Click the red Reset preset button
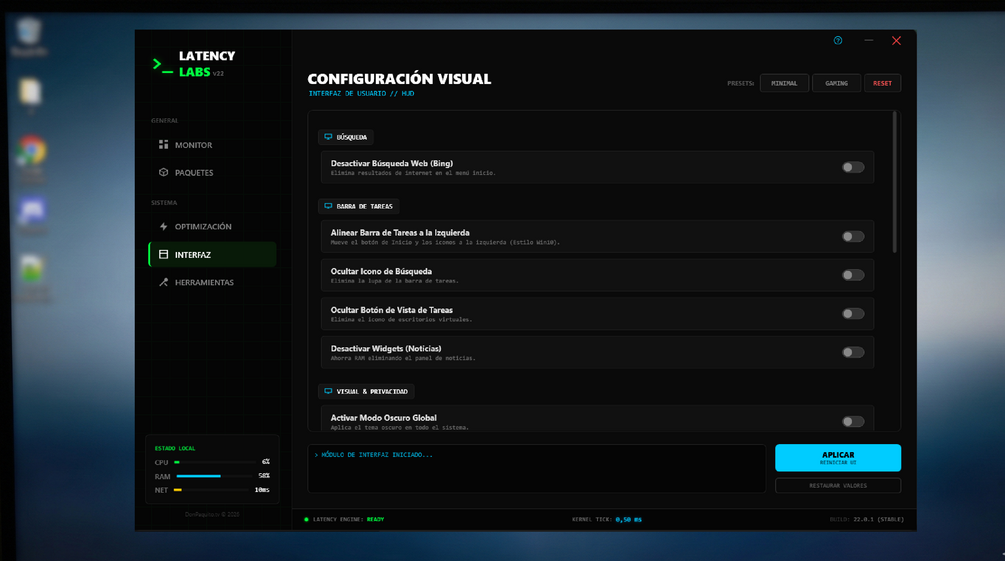The height and width of the screenshot is (561, 1005). (x=883, y=83)
